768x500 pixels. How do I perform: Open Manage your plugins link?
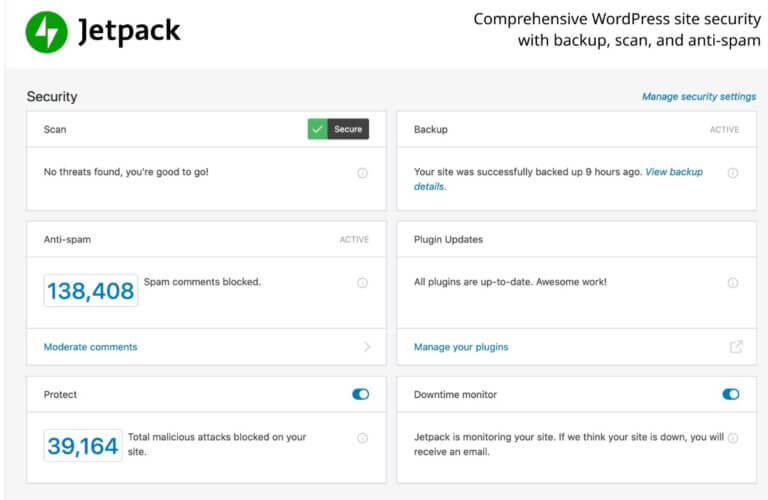[x=461, y=347]
